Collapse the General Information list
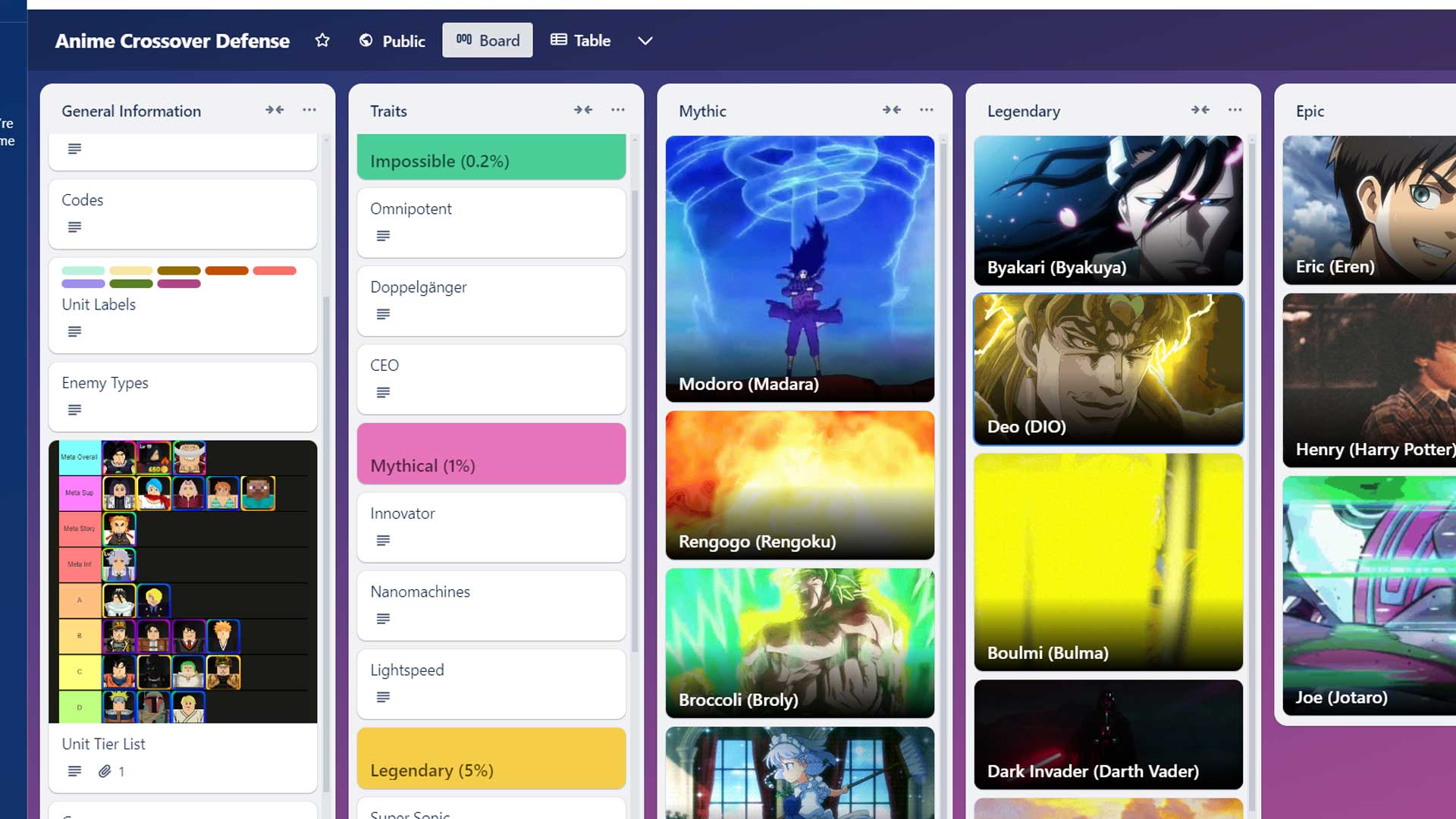Viewport: 1456px width, 819px height. [275, 110]
